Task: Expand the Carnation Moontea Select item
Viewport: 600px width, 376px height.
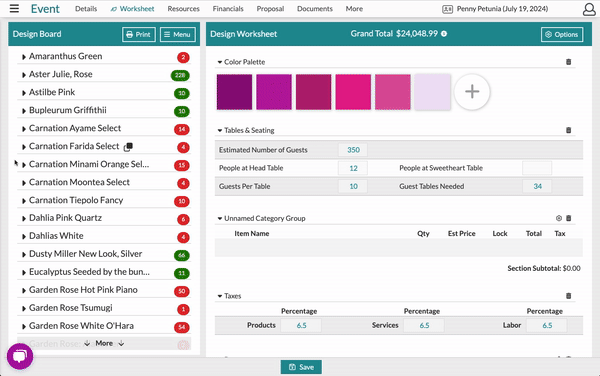Action: tap(24, 183)
